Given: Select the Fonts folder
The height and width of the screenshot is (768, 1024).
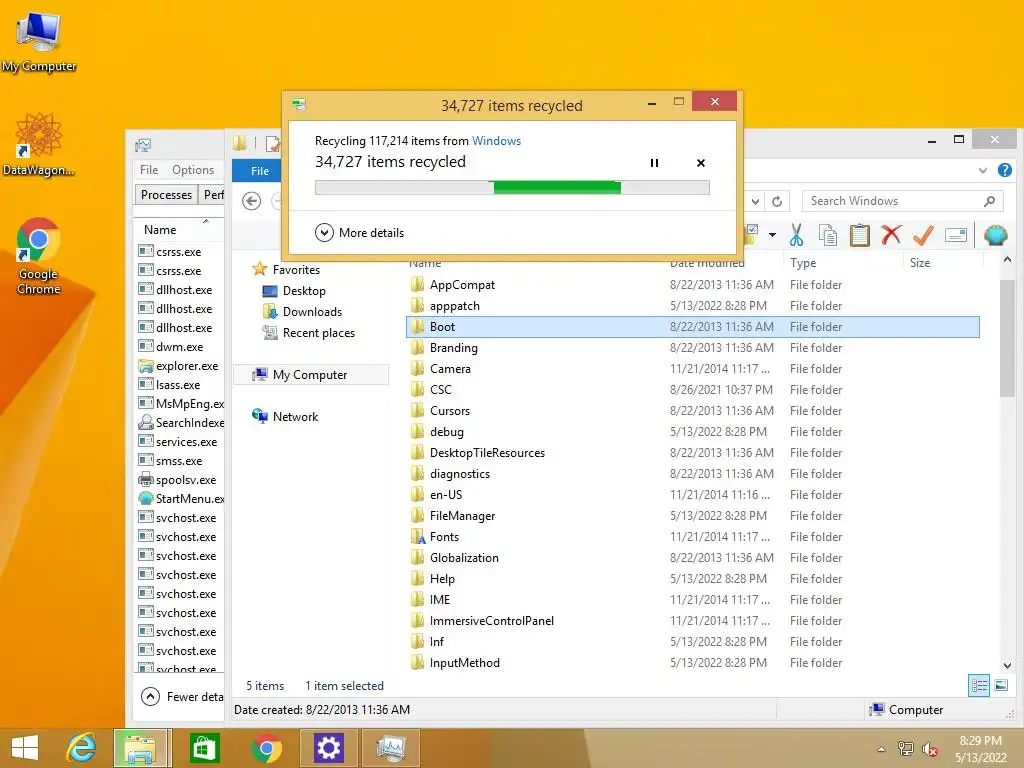Looking at the screenshot, I should click(x=444, y=537).
